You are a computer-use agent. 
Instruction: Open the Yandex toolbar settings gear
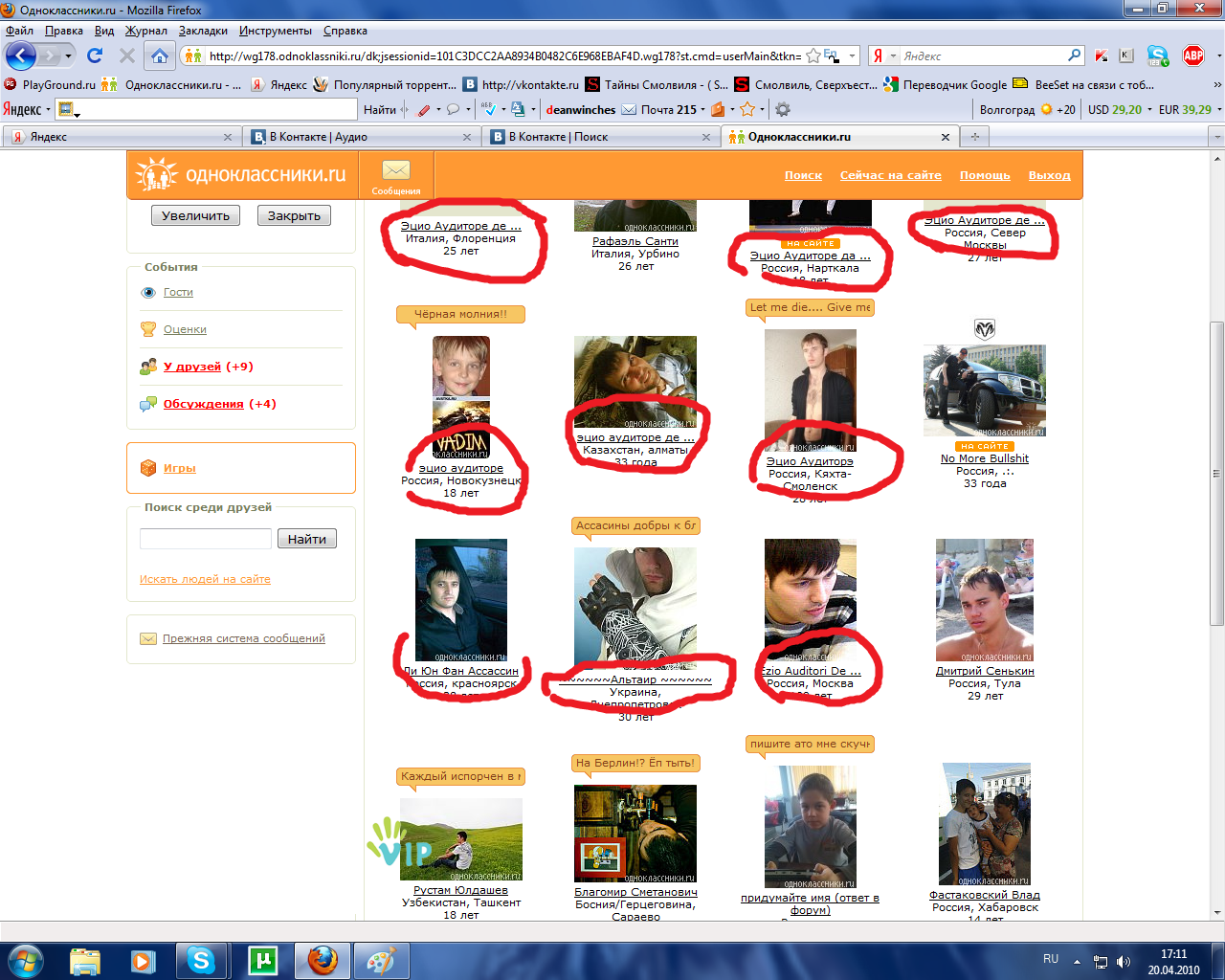coord(783,109)
